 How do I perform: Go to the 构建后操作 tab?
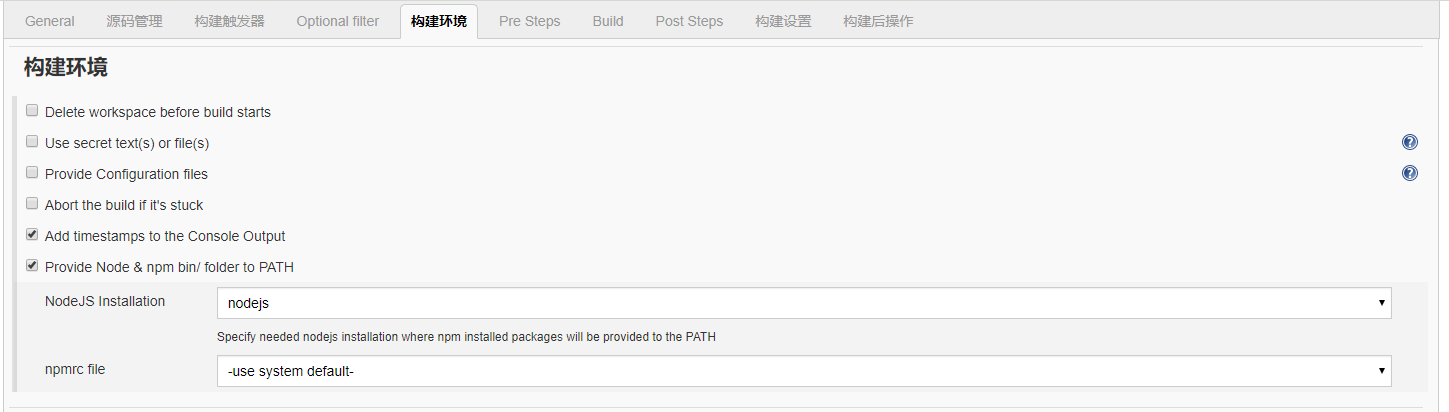(878, 21)
